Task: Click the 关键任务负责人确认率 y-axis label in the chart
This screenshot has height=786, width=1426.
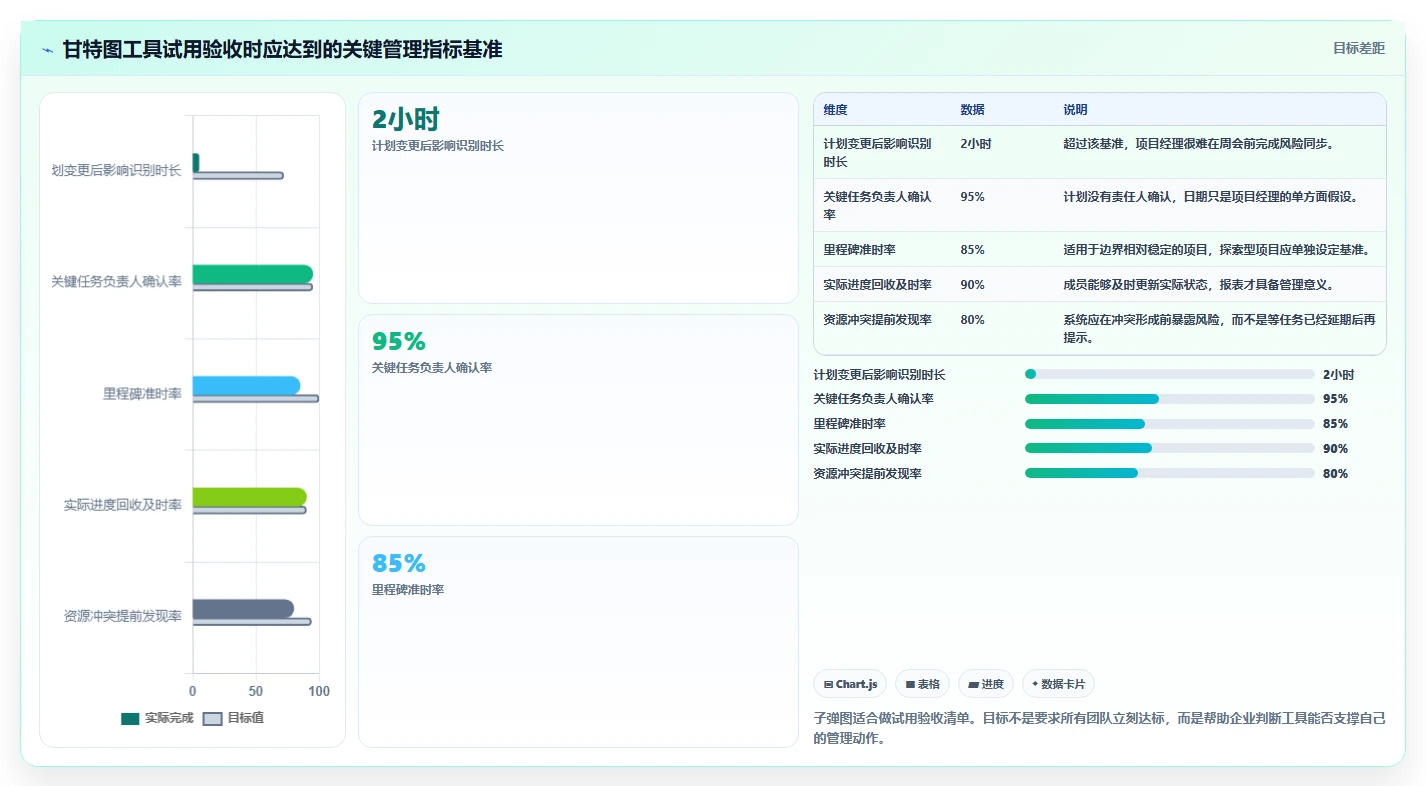Action: [116, 282]
